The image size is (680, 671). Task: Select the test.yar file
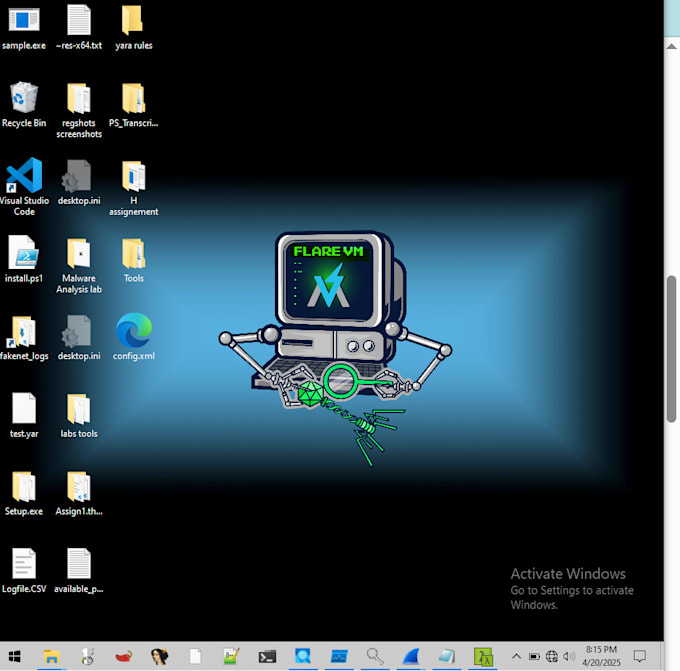(24, 416)
